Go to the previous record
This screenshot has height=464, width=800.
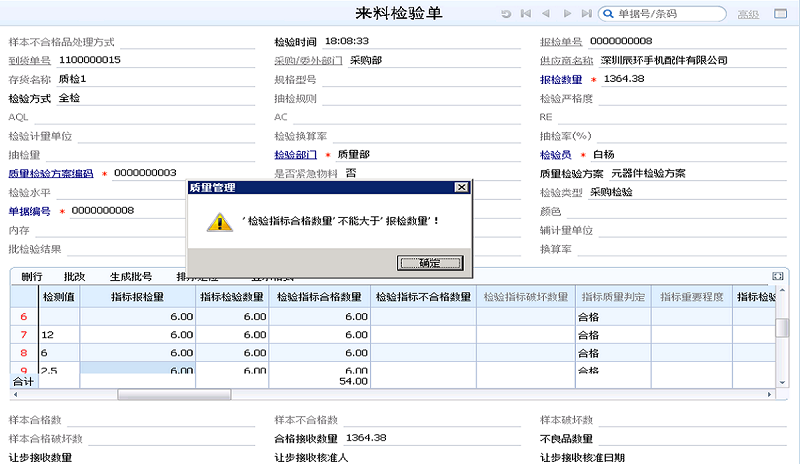546,14
